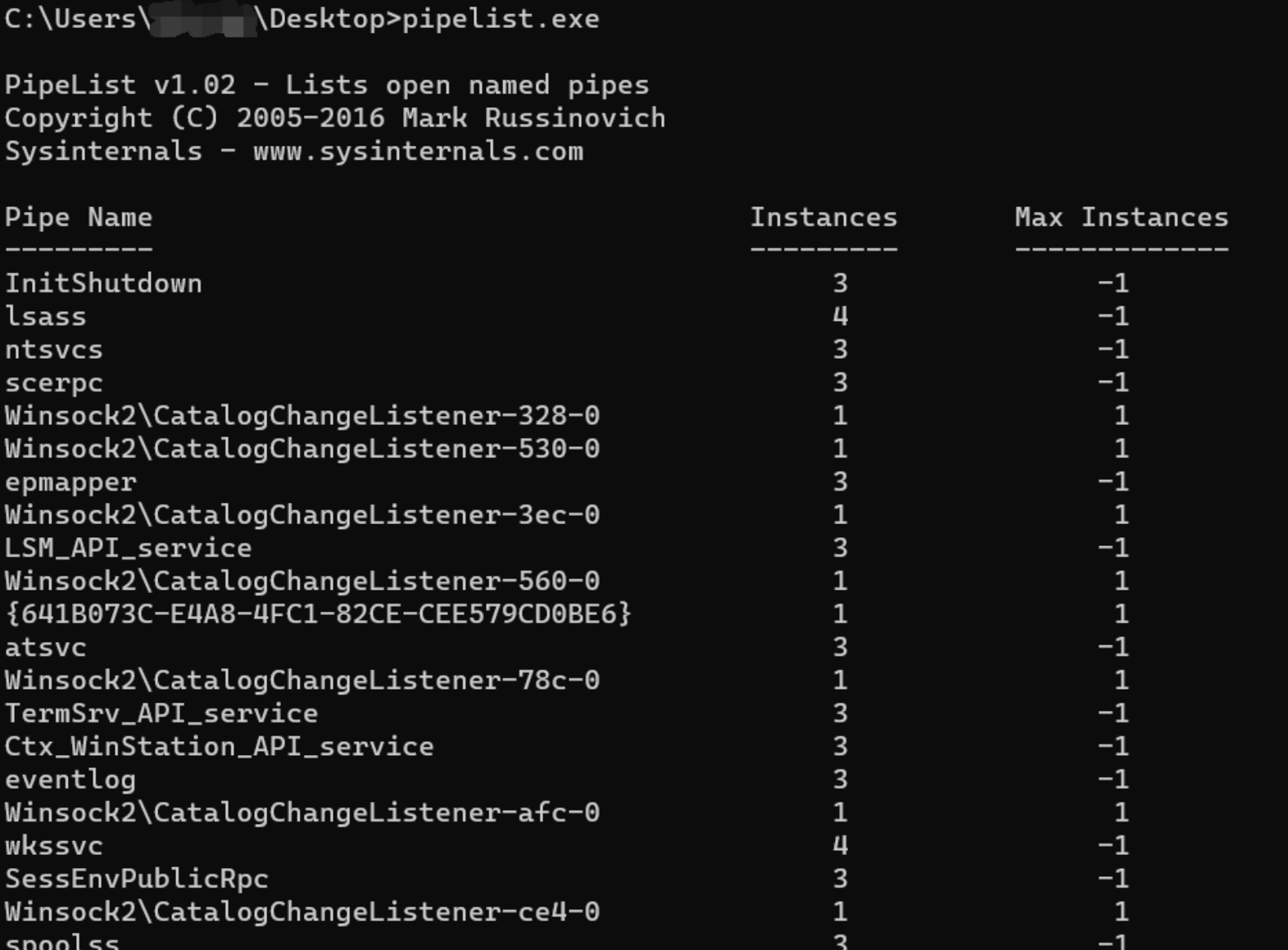Click the LSM_API_service pipe name

point(128,548)
